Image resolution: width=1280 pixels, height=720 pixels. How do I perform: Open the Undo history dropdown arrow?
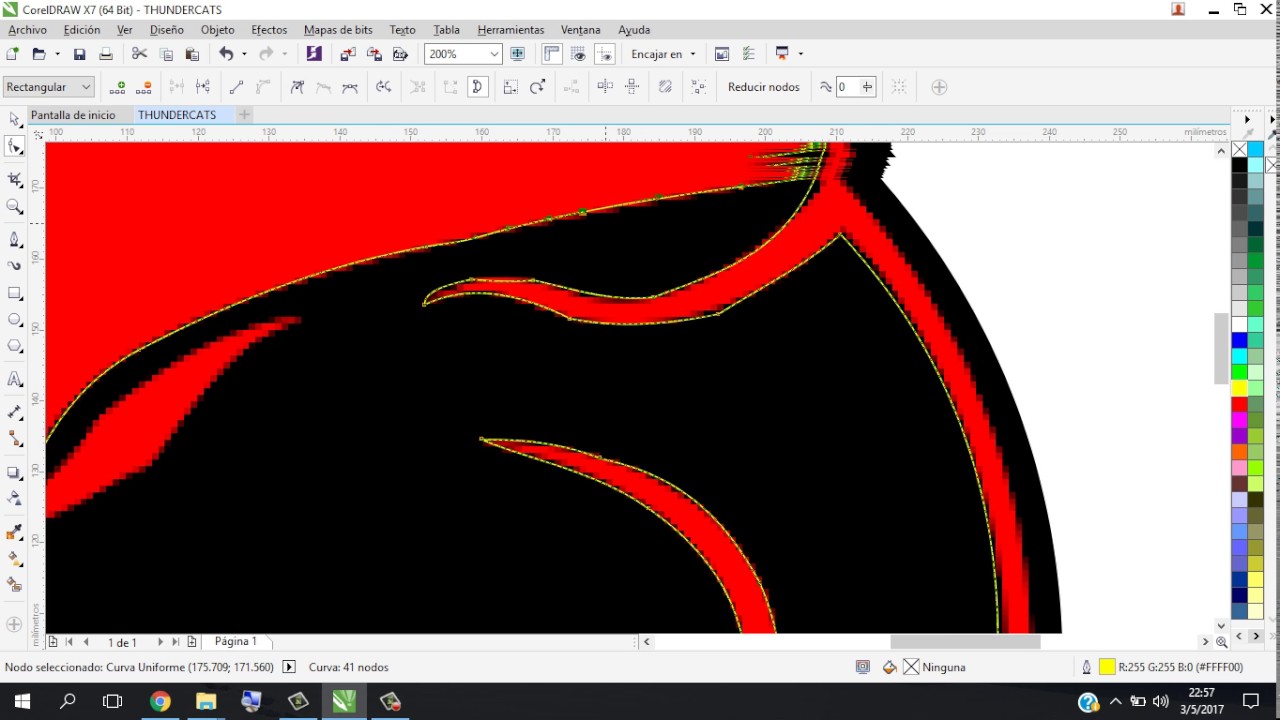point(244,54)
